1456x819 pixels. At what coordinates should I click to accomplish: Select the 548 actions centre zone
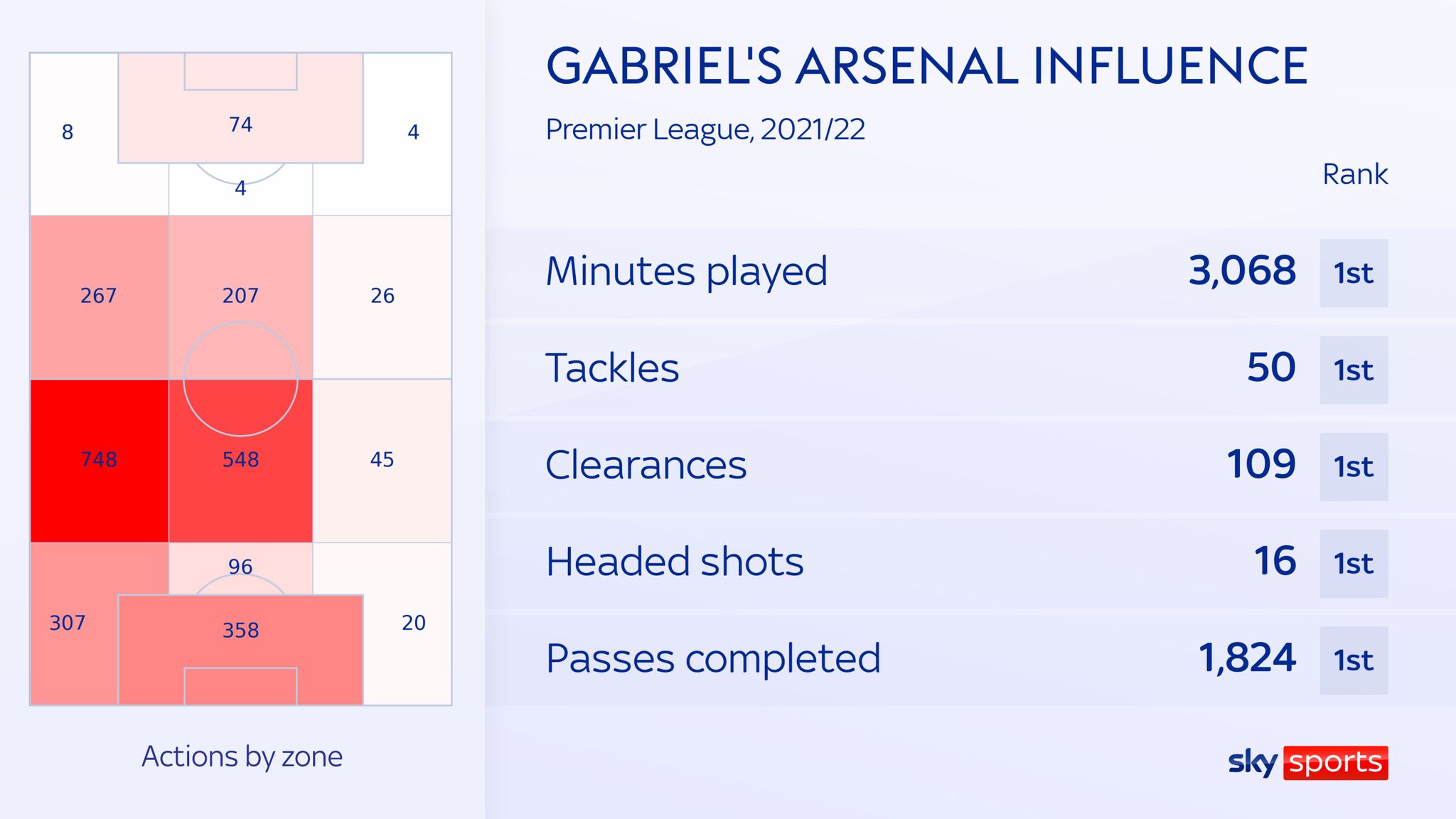click(241, 461)
